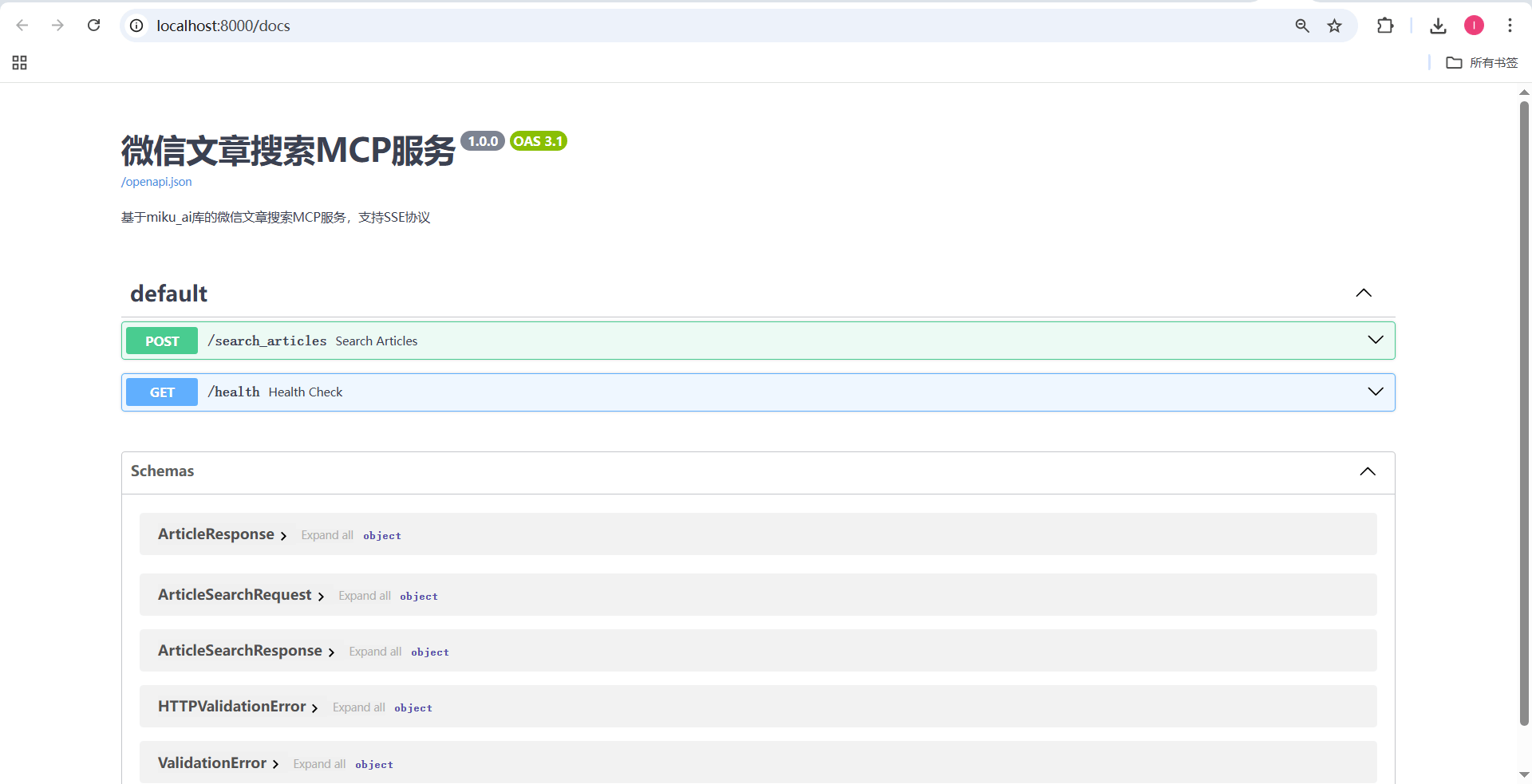Image resolution: width=1532 pixels, height=784 pixels.
Task: Collapse the Schemas section
Action: point(1368,471)
